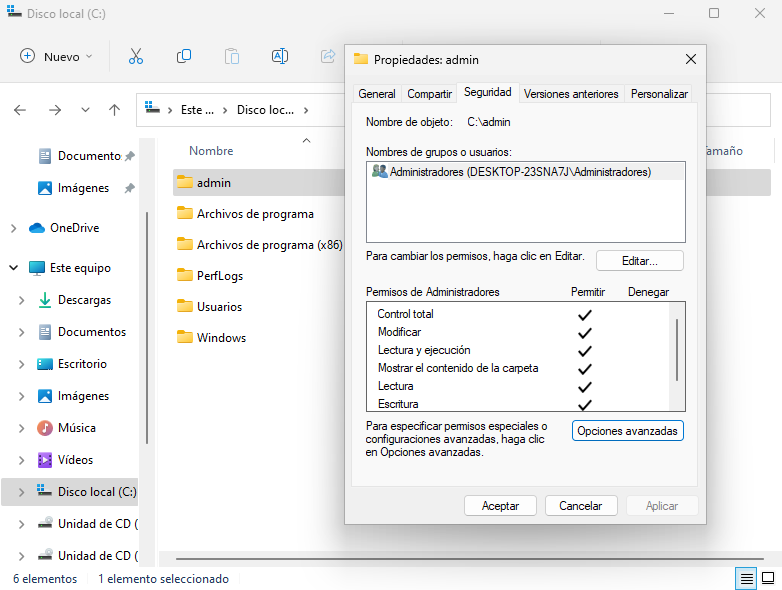Click the Opciones avanzadas button
This screenshot has width=782, height=590.
[x=627, y=431]
